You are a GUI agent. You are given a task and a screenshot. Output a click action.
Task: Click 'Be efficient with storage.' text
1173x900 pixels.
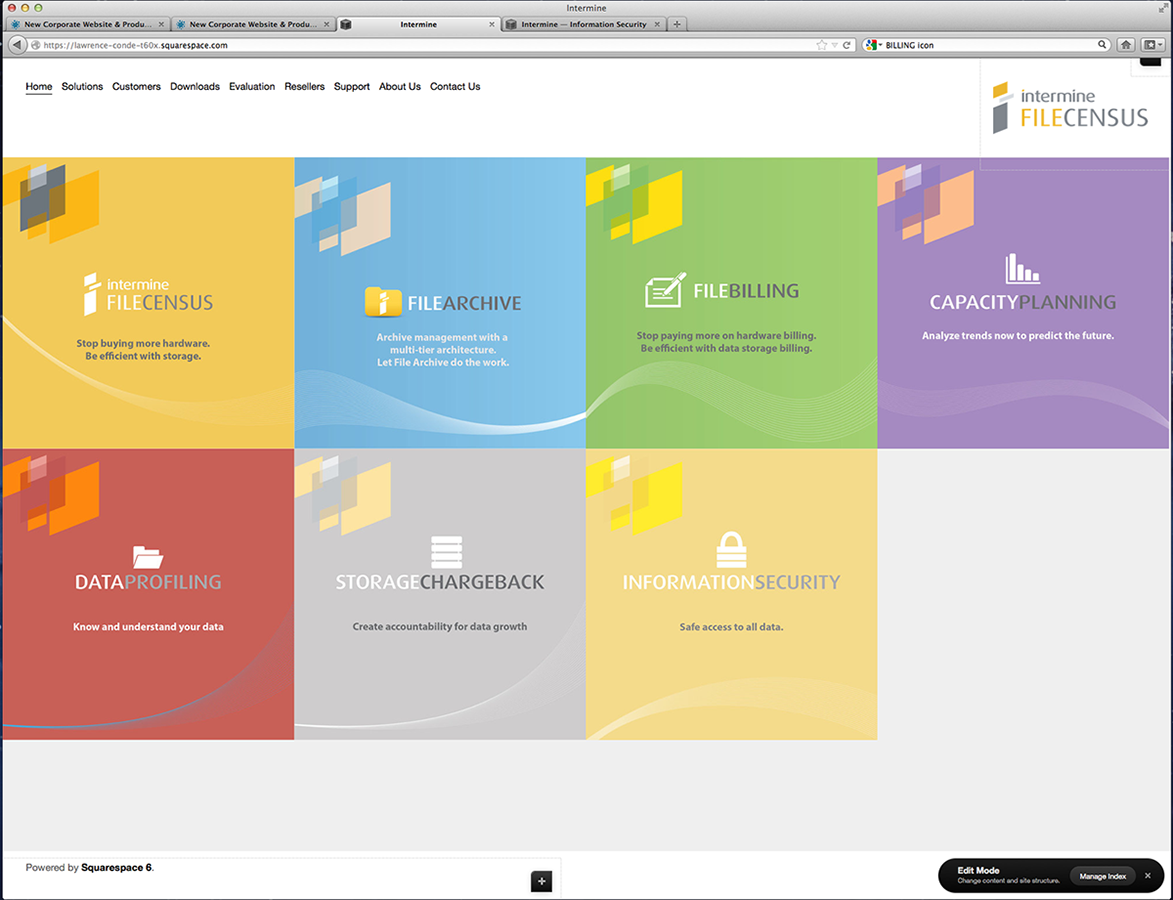(x=143, y=356)
